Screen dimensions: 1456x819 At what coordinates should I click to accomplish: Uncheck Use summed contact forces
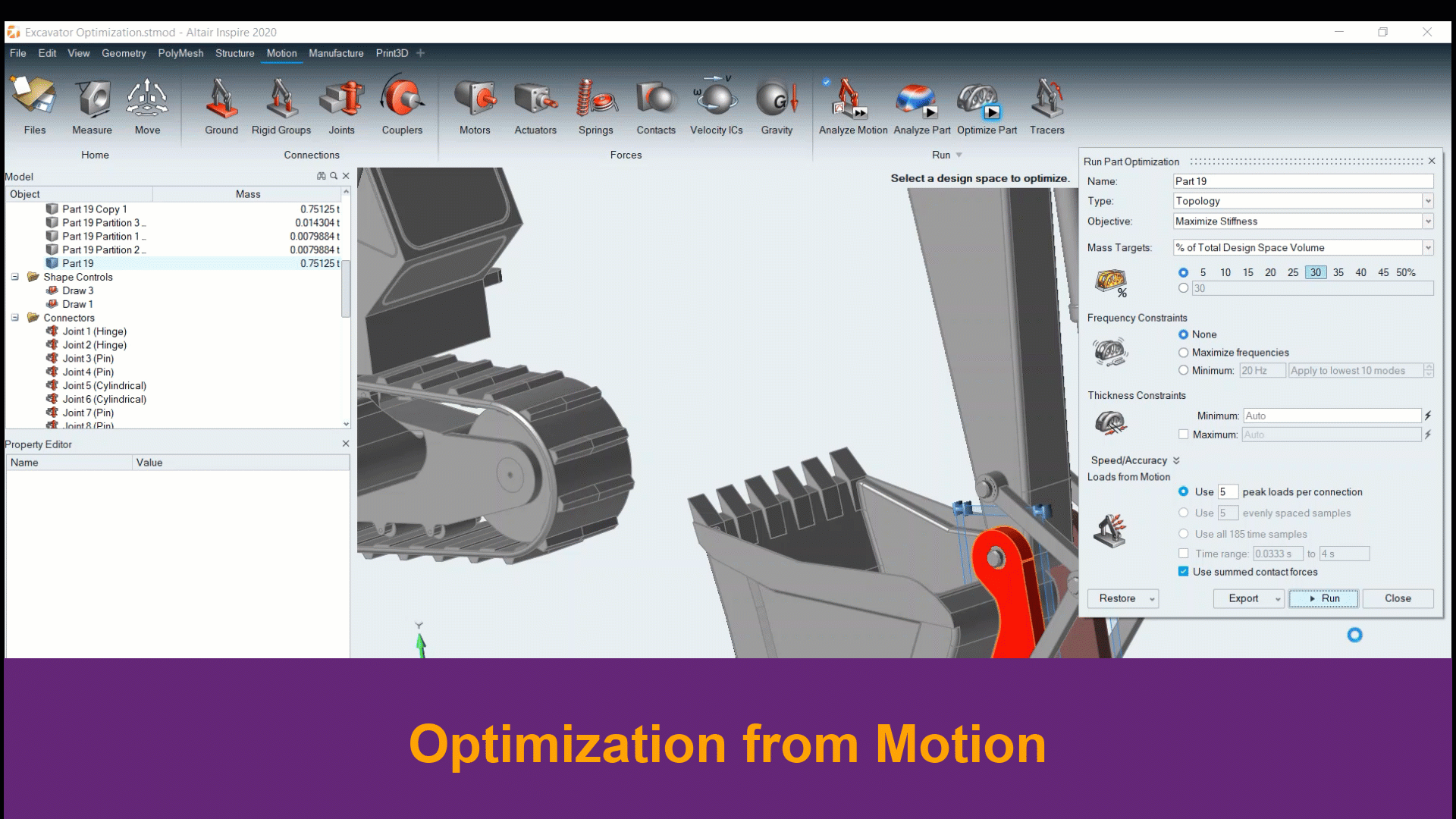(1183, 572)
